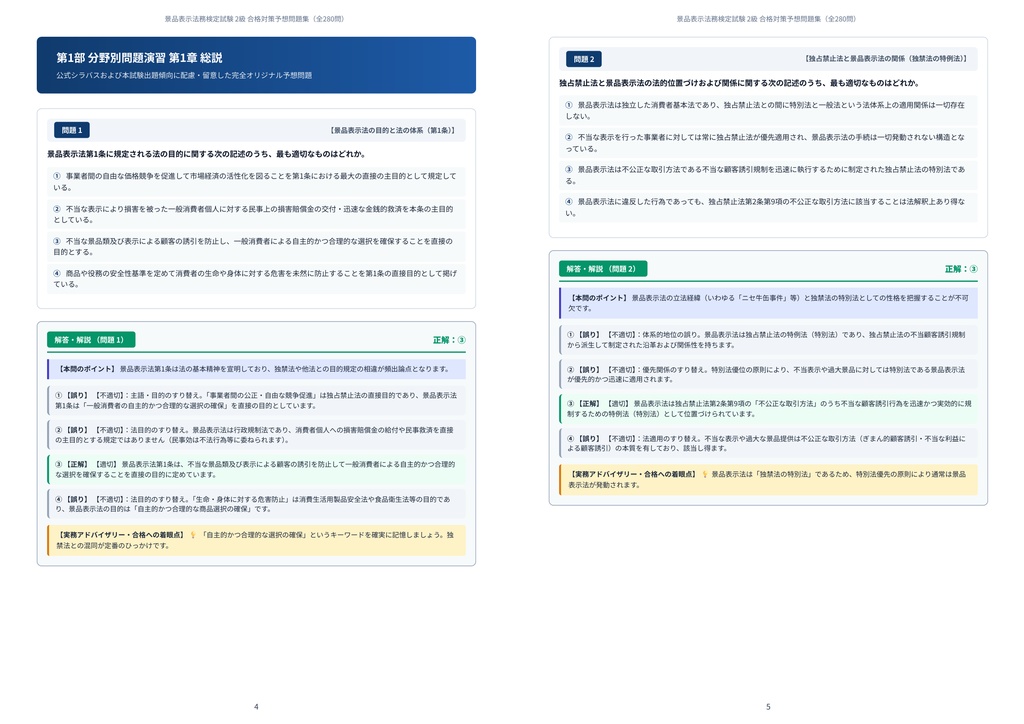Click the tag 【独占禁止法と景品表示法の関係（独禁法の特例法）】
This screenshot has height=724, width=1024.
point(886,59)
